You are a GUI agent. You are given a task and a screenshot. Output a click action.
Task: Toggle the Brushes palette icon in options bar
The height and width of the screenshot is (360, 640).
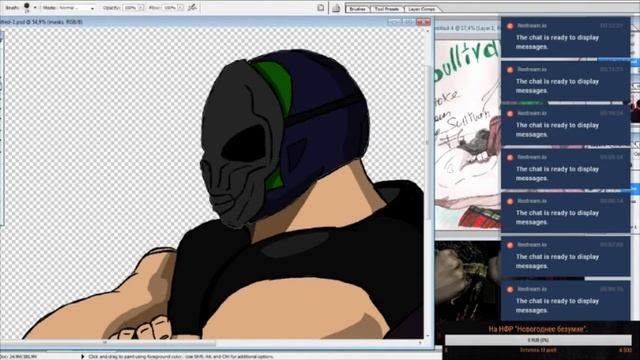point(321,8)
